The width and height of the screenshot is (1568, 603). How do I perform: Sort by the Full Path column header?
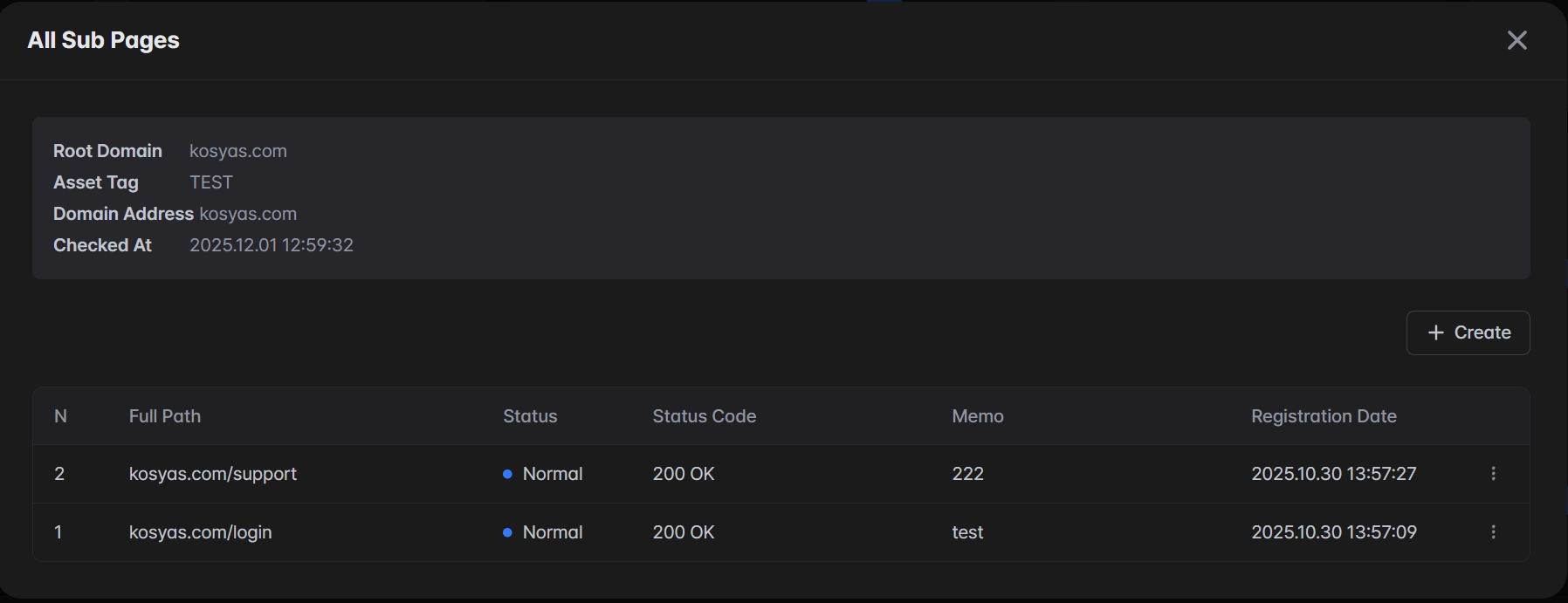pos(164,416)
